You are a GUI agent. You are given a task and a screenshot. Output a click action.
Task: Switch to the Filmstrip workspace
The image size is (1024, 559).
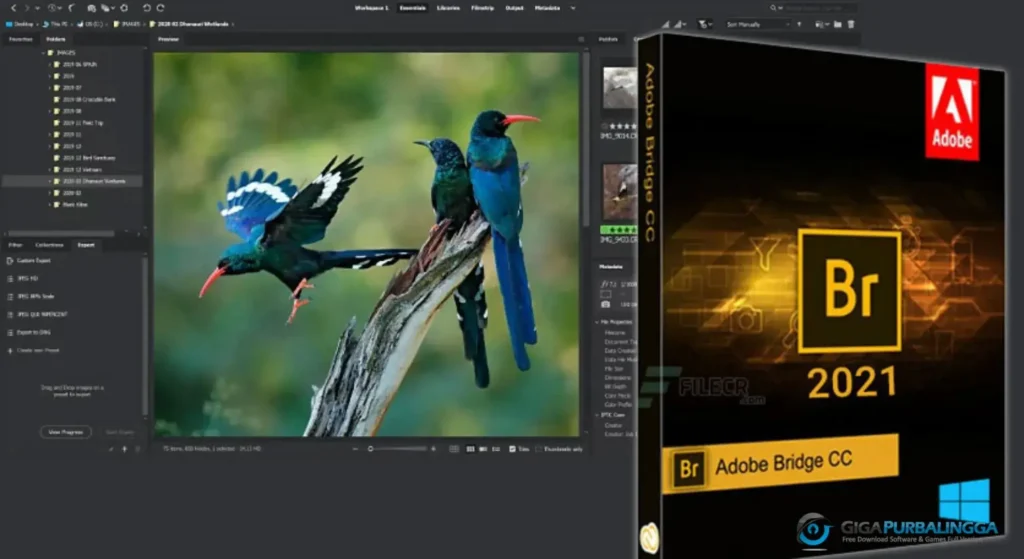[x=483, y=8]
